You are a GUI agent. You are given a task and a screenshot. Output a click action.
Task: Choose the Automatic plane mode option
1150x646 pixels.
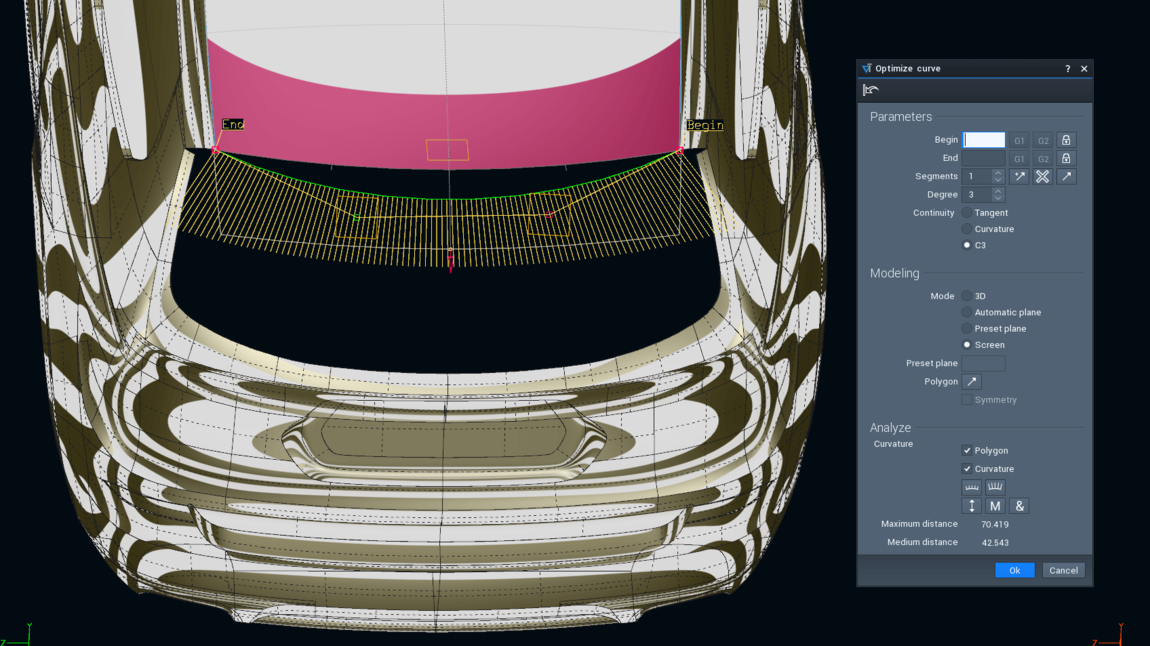[x=966, y=312]
